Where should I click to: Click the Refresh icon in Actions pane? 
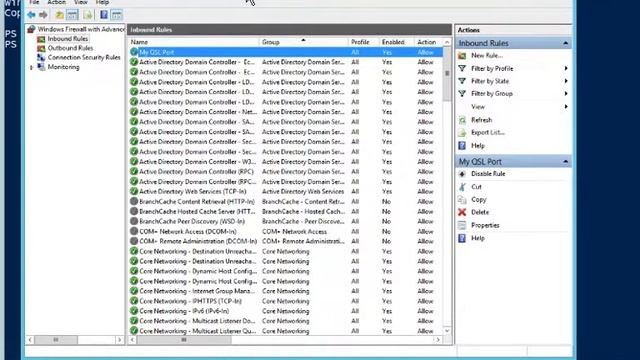tap(462, 120)
